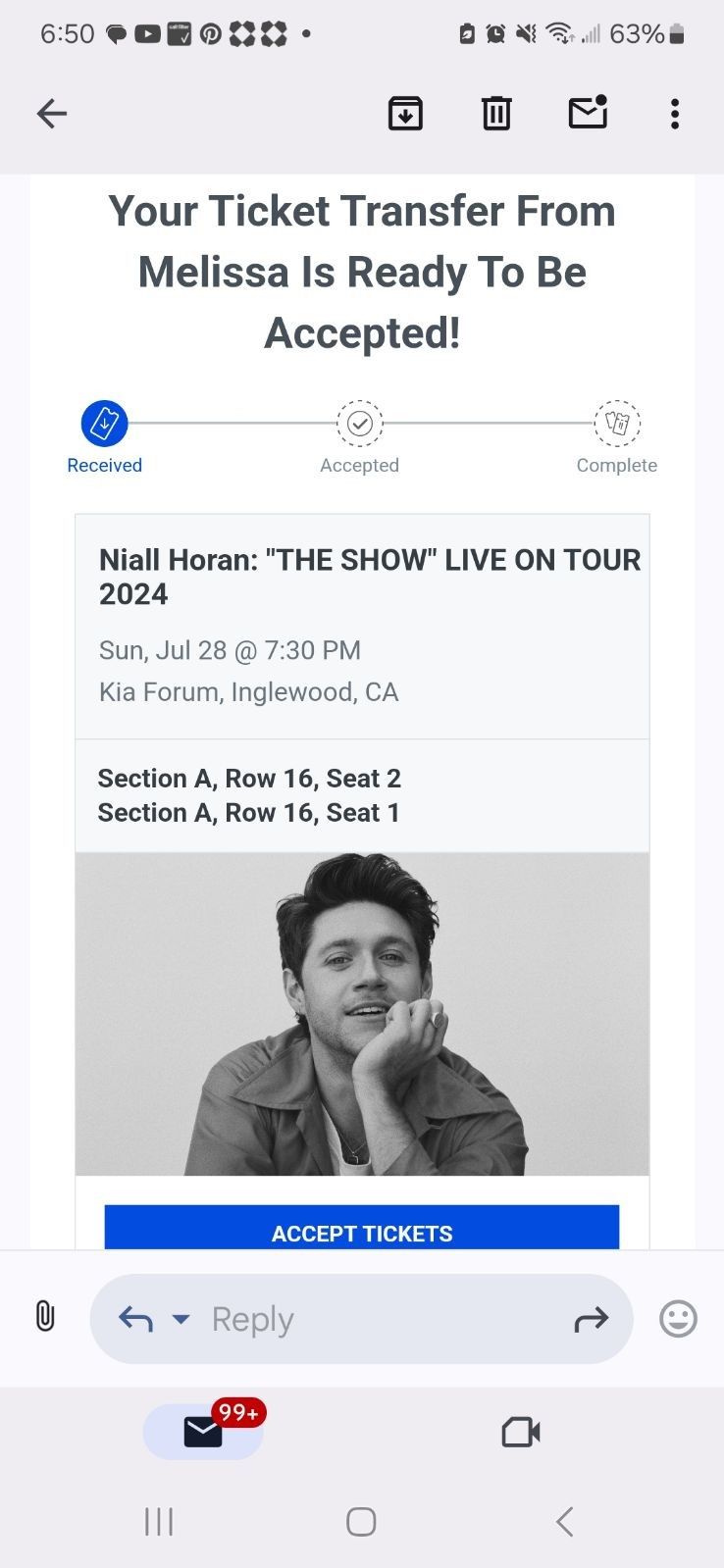Attach a file using the paperclip icon

(x=44, y=1318)
